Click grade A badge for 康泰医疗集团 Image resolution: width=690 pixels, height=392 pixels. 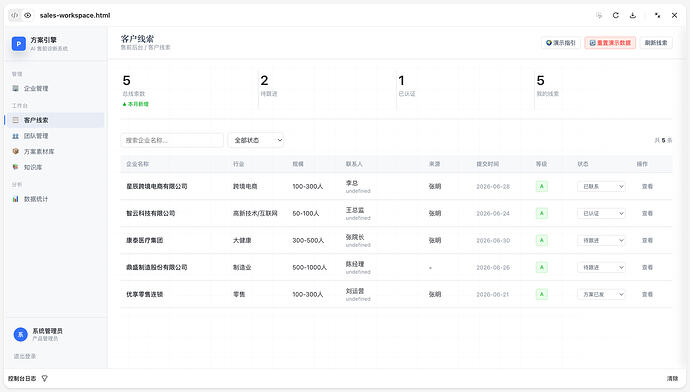[x=542, y=240]
